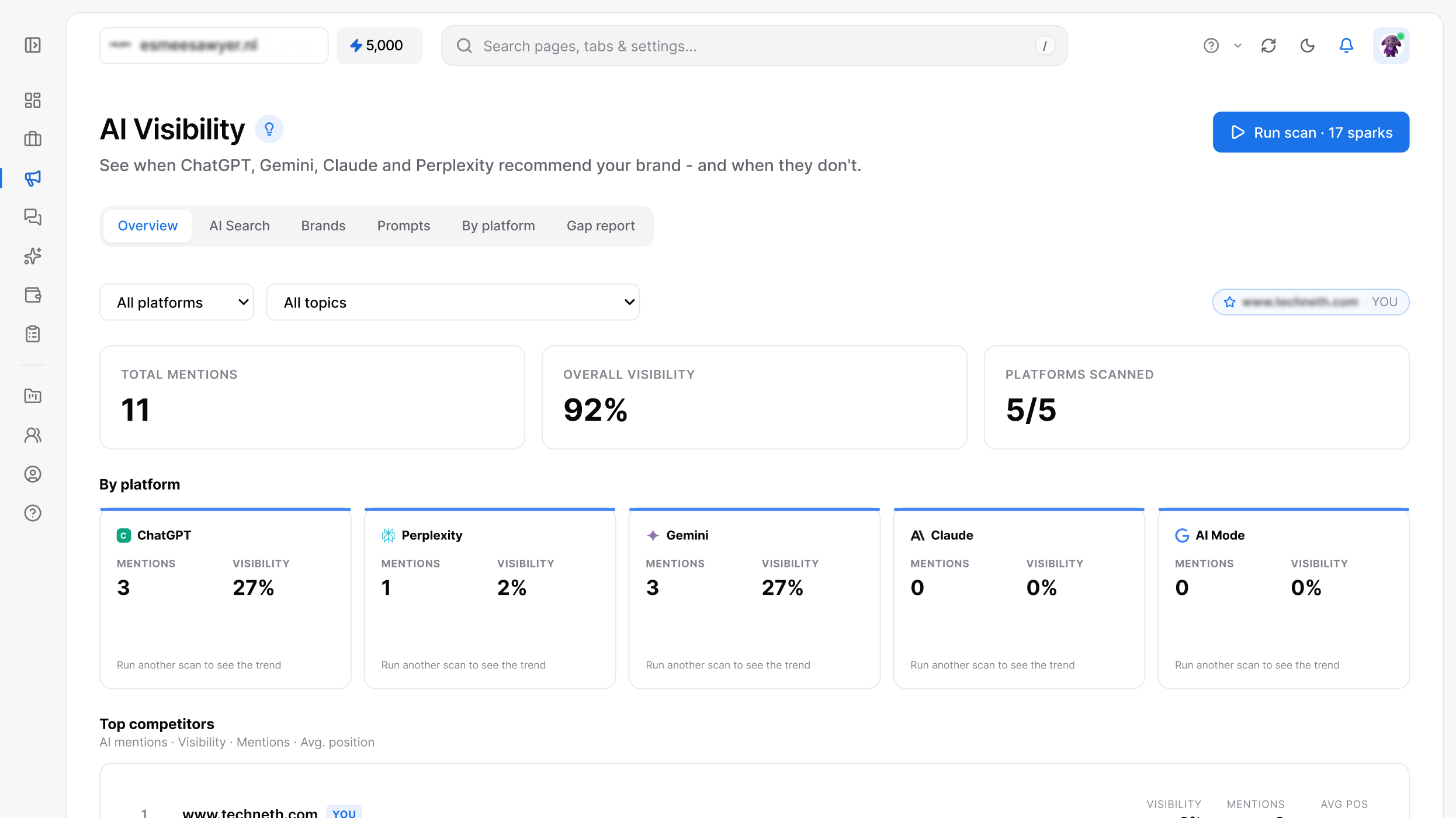The image size is (1456, 818).
Task: Click the starred YOU domain chip
Action: 1311,302
